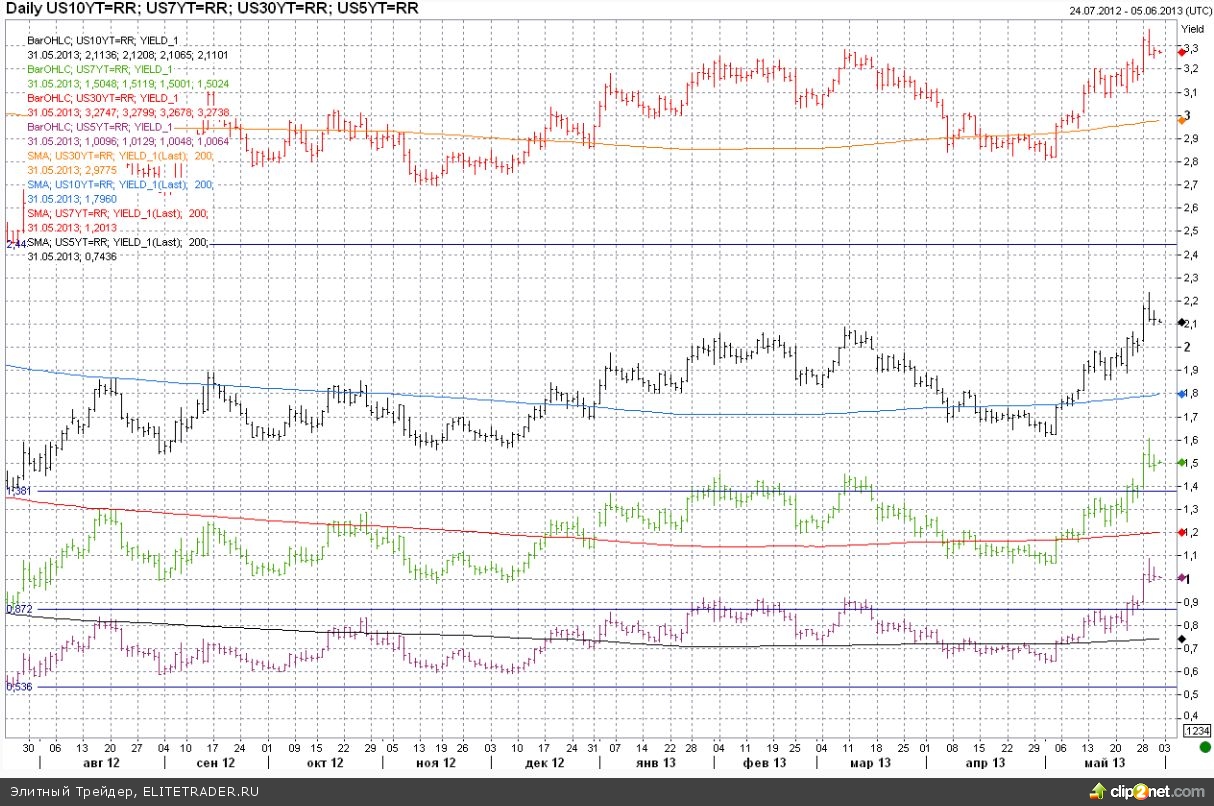Screen dimensions: 1214x806
Task: Select the red BarOHLC US30YT=RR legend entry
Action: [102, 99]
